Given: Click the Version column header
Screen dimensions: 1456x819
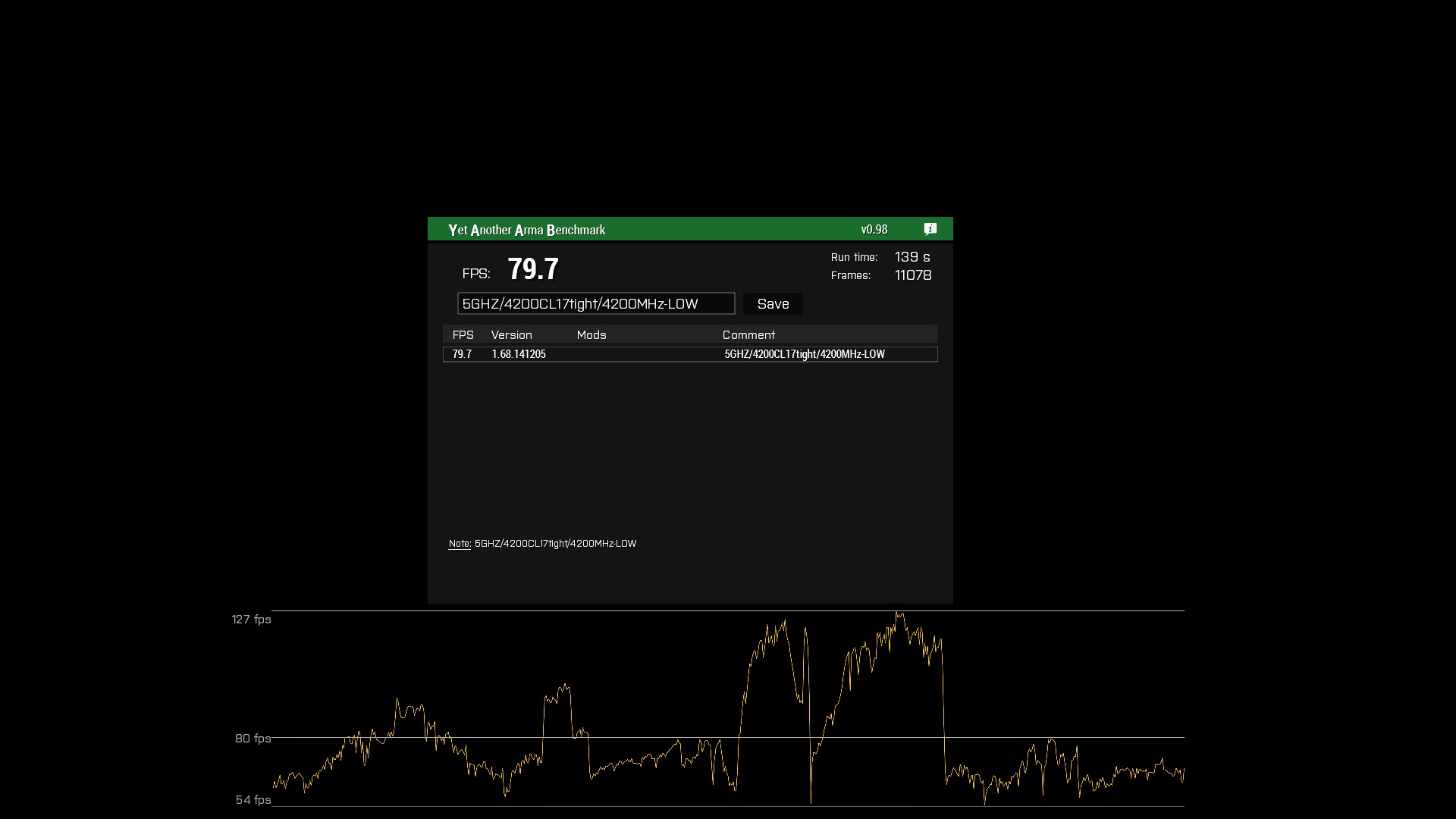Looking at the screenshot, I should click(511, 334).
